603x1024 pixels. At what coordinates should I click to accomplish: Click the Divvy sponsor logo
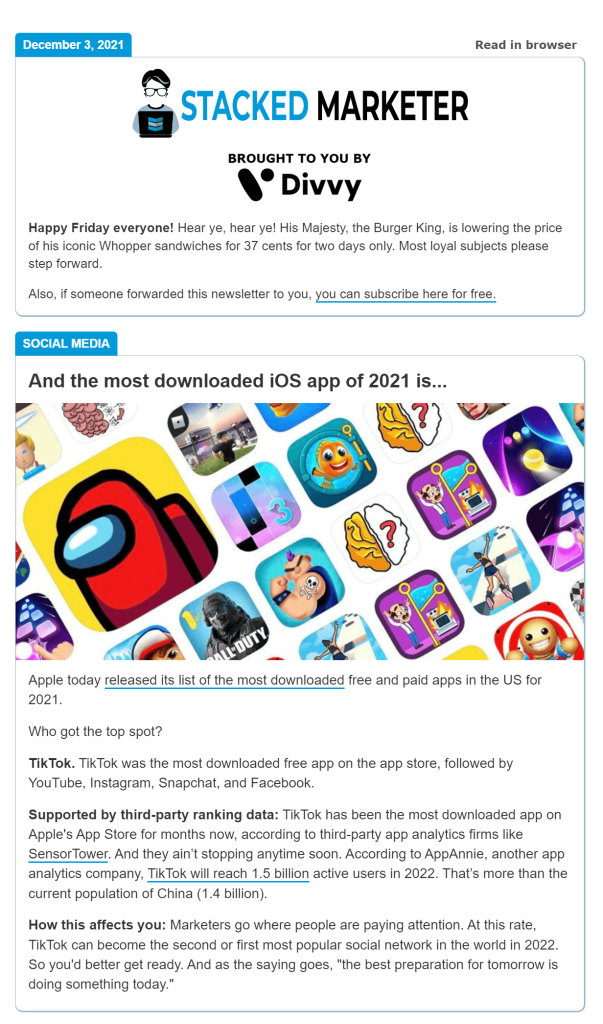click(299, 185)
